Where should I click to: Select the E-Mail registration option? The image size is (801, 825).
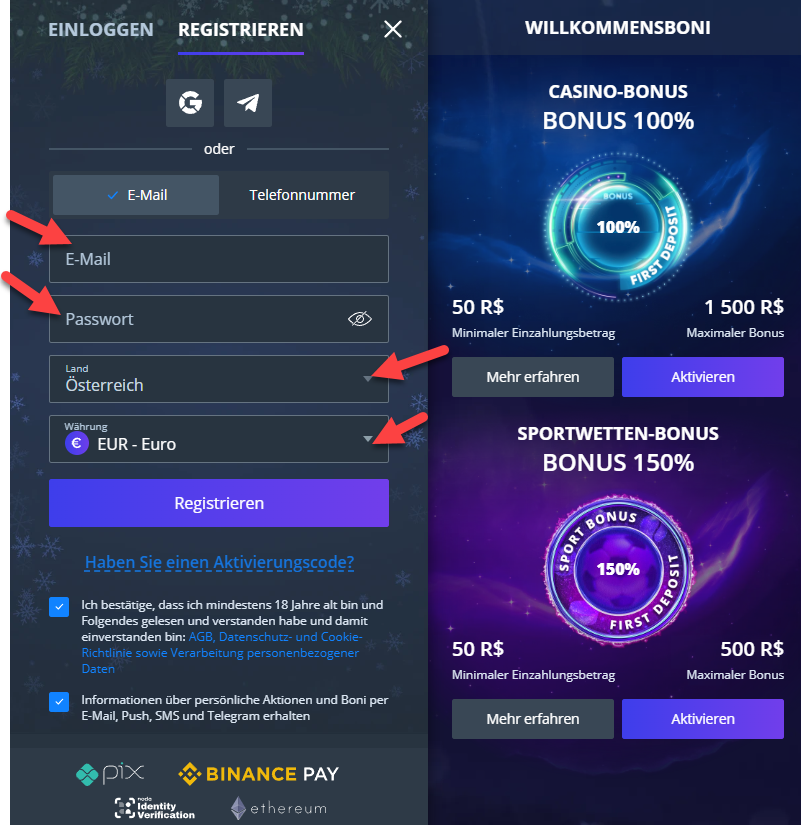[x=136, y=195]
